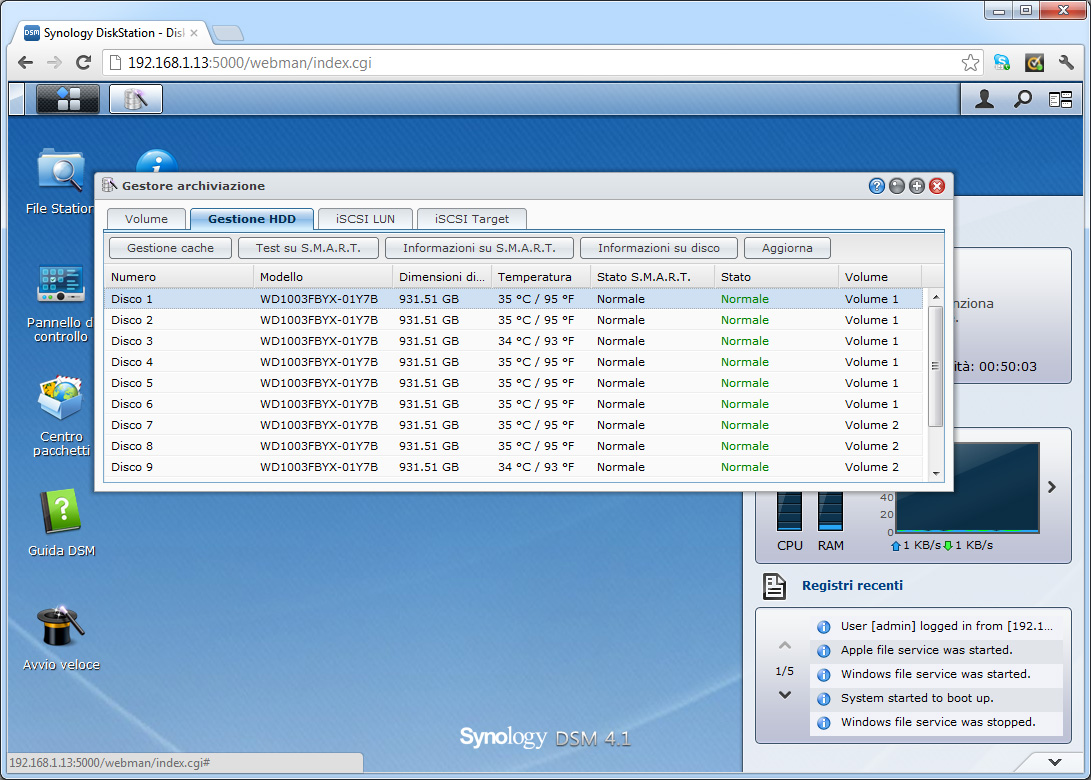Sort by the Stato S.M.A.R.T. column header
This screenshot has height=780, width=1091.
point(652,277)
